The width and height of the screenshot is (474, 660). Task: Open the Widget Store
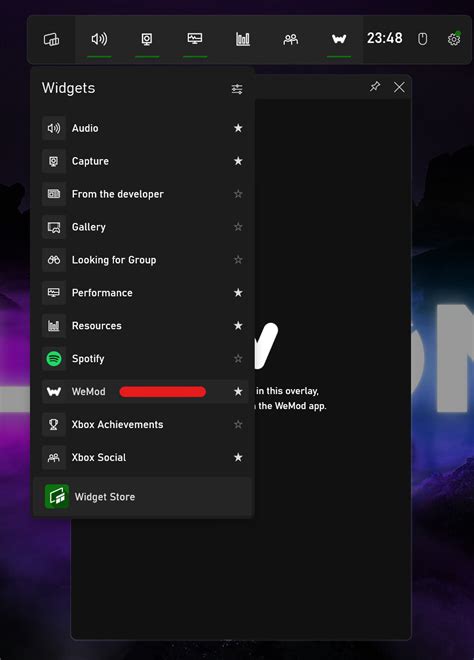(x=142, y=497)
